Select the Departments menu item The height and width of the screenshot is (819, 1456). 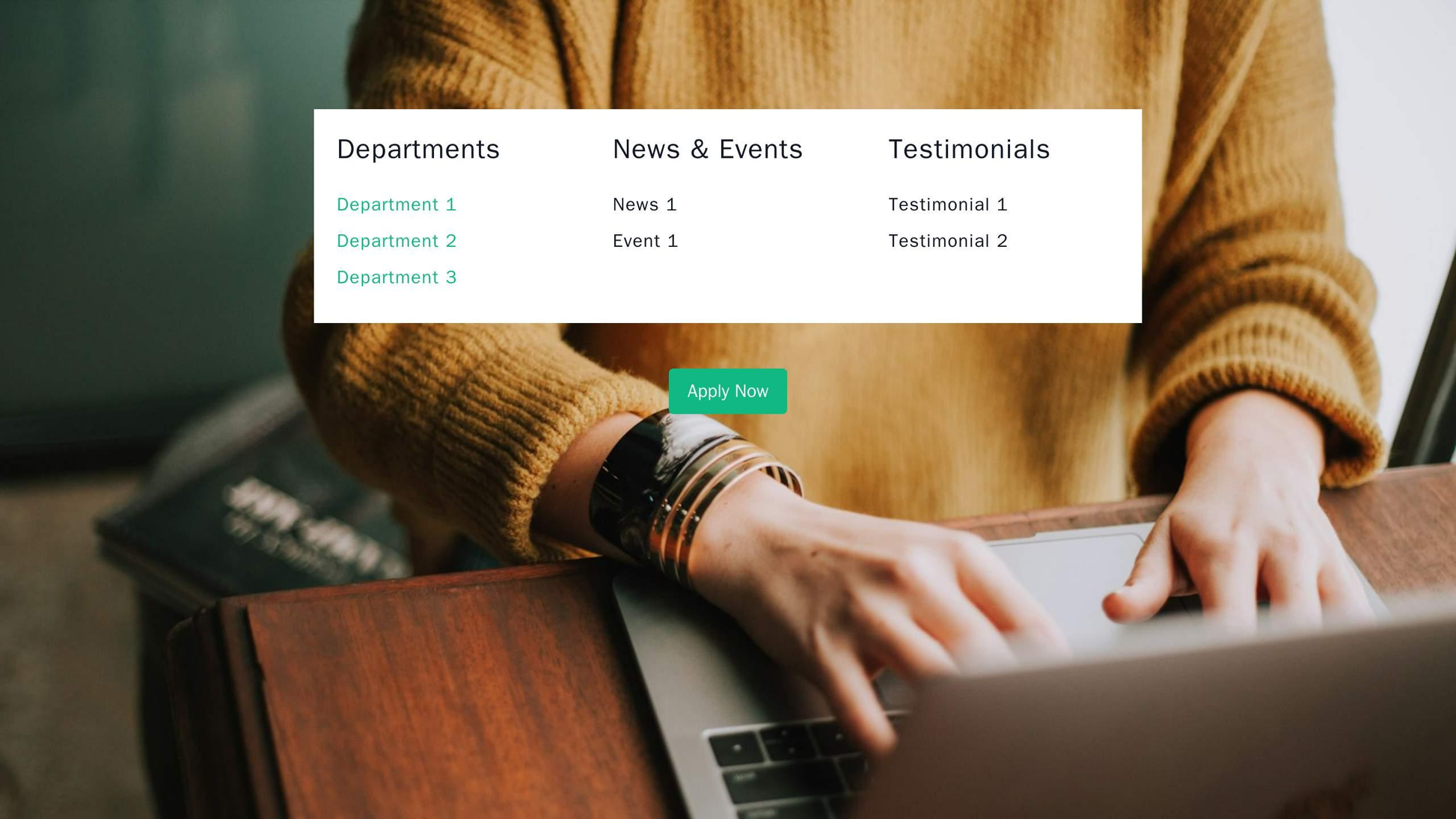pos(418,150)
